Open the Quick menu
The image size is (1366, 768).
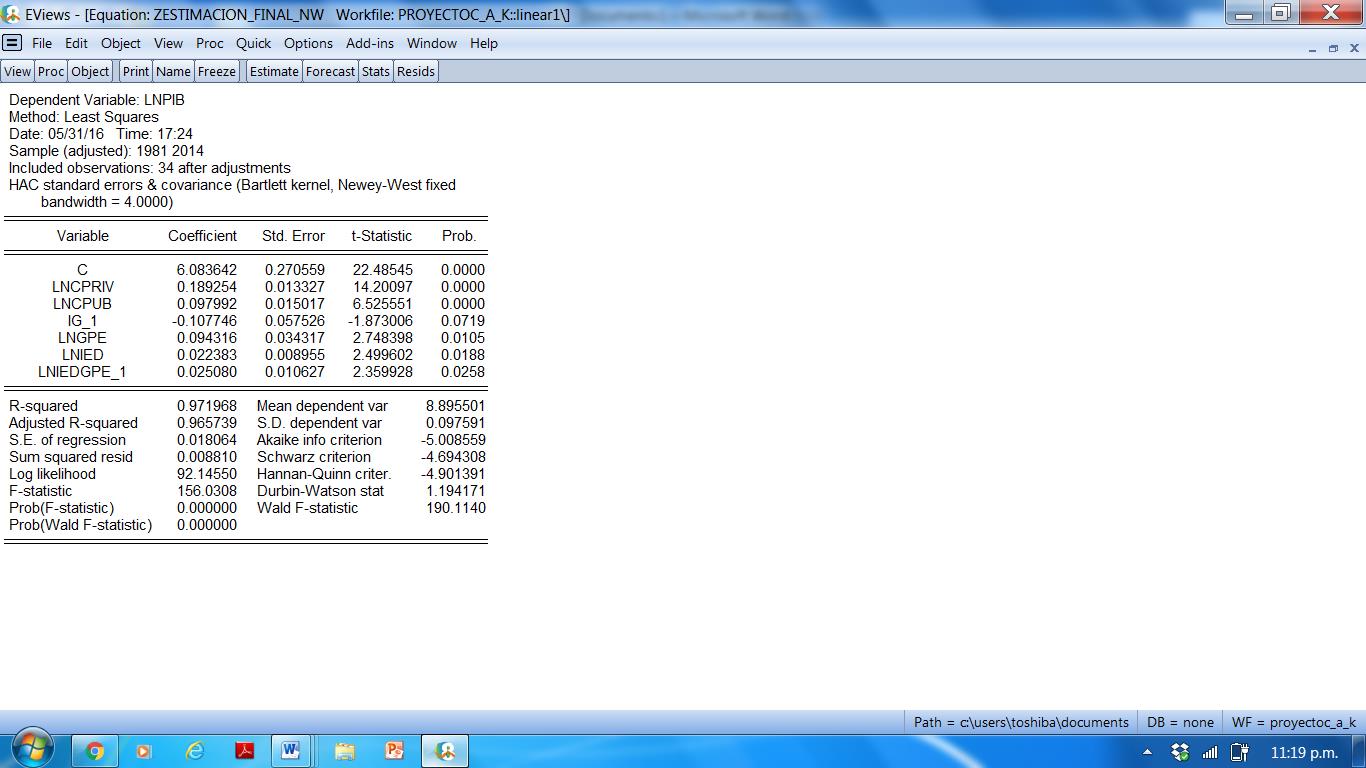pos(254,43)
